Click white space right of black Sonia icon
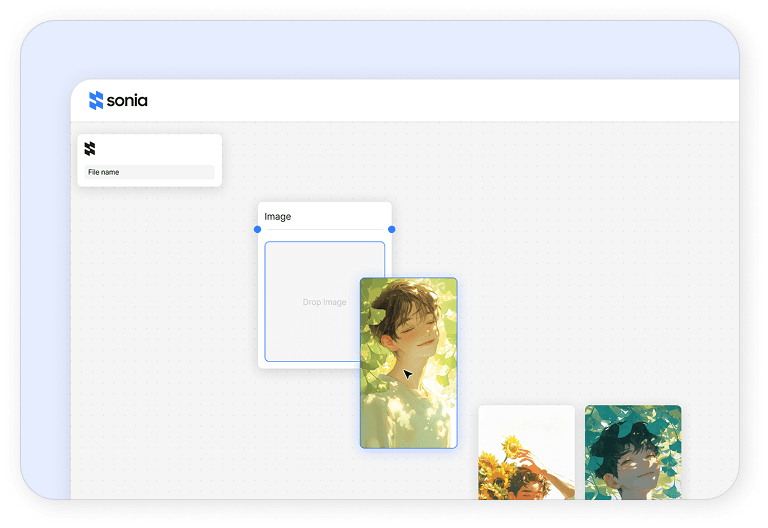Image resolution: width=768 pixels, height=528 pixels. coord(160,149)
